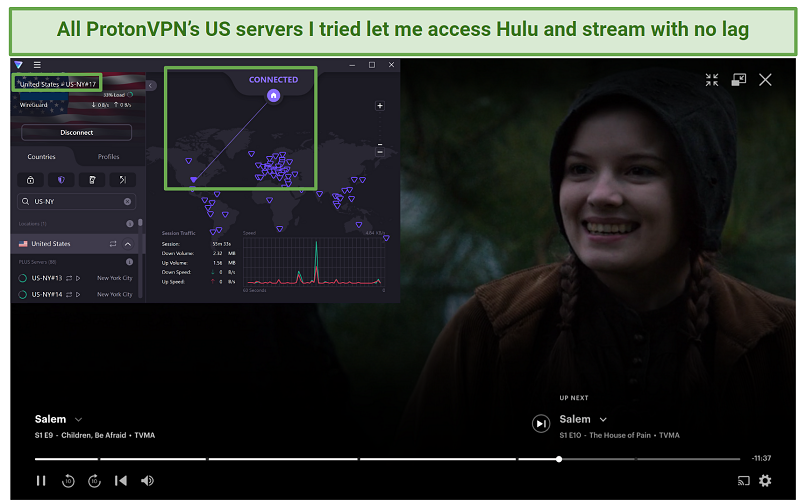Collapse the United States server list
The height and width of the screenshot is (504, 806).
(127, 244)
